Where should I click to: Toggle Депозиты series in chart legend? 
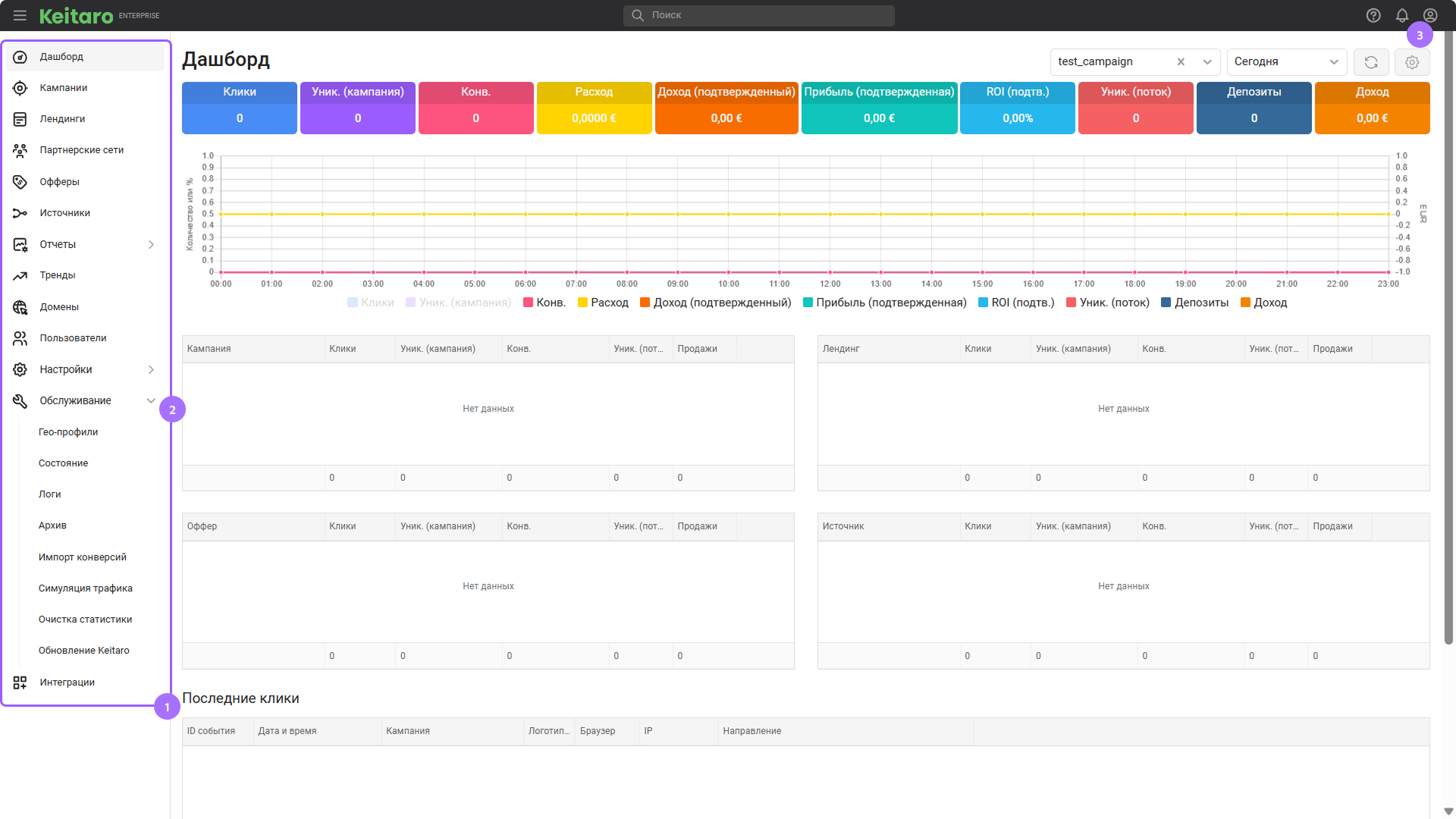[x=1194, y=303]
